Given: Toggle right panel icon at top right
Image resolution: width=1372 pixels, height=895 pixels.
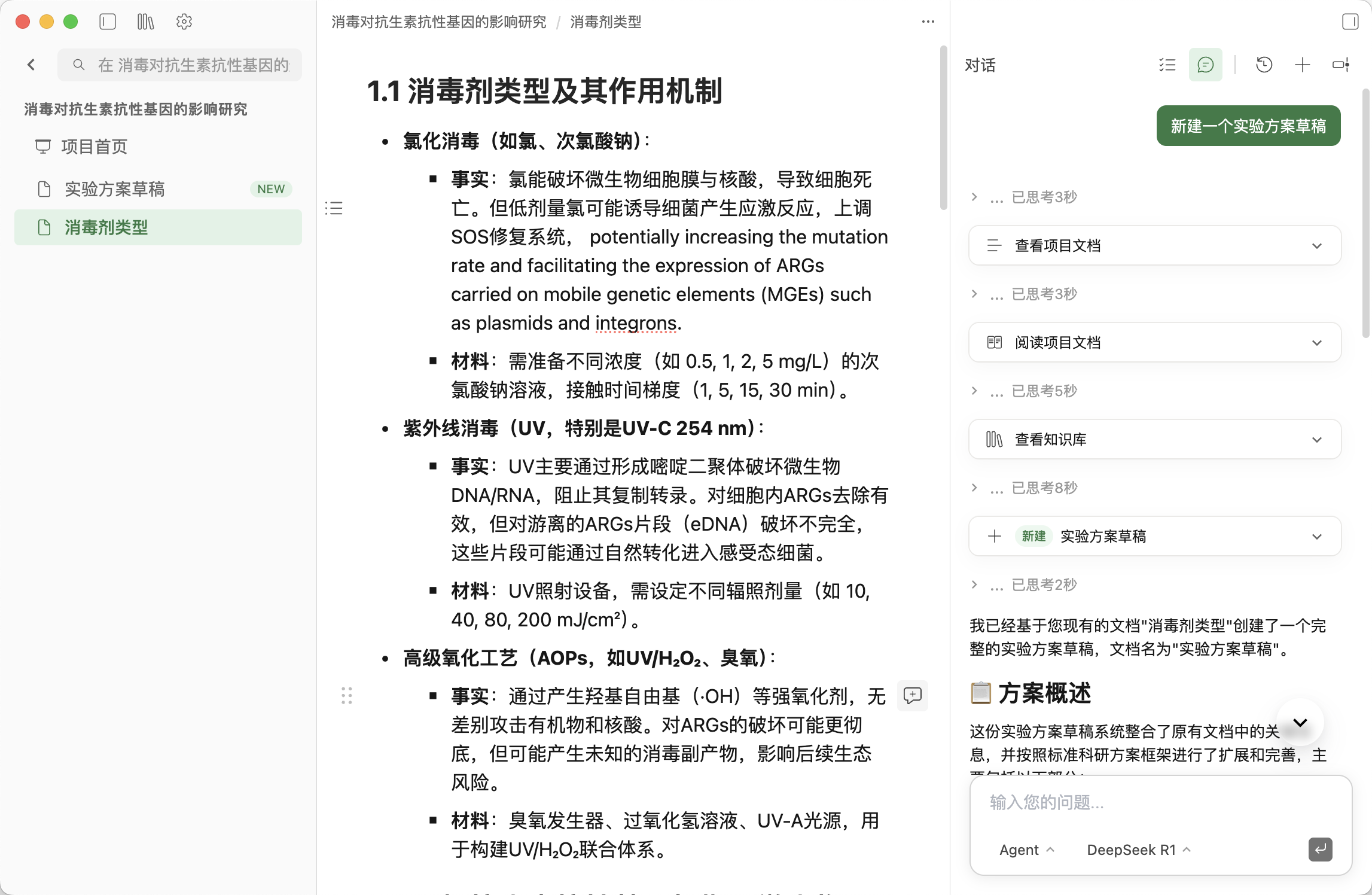Looking at the screenshot, I should coord(1350,22).
